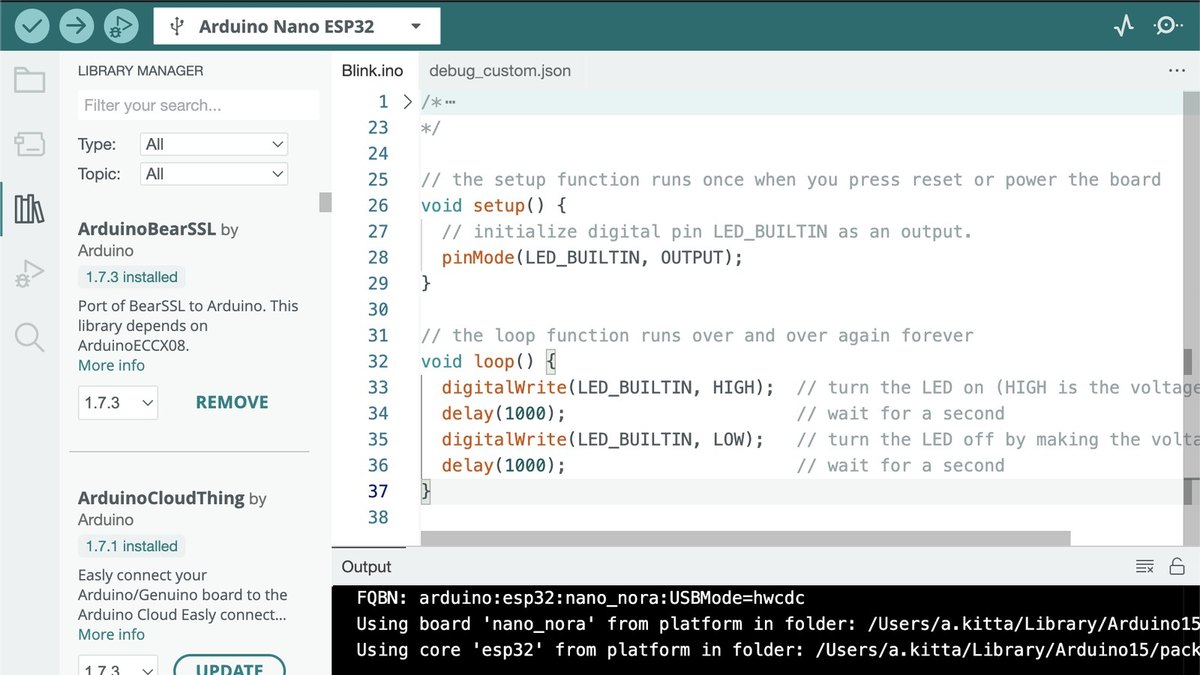The width and height of the screenshot is (1200, 675).
Task: Click the UPDATE button for ArduinoCloudThing
Action: tap(230, 667)
